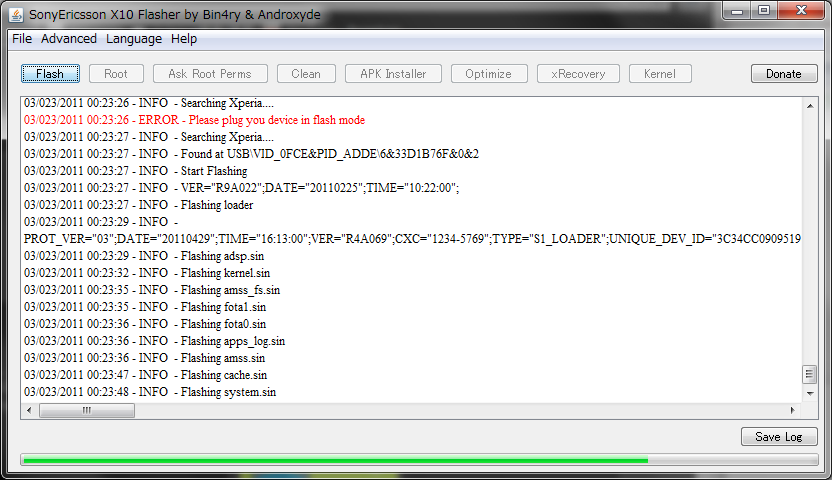Select 'Searching Xperia....' line at 00:23:27

pyautogui.click(x=149, y=137)
